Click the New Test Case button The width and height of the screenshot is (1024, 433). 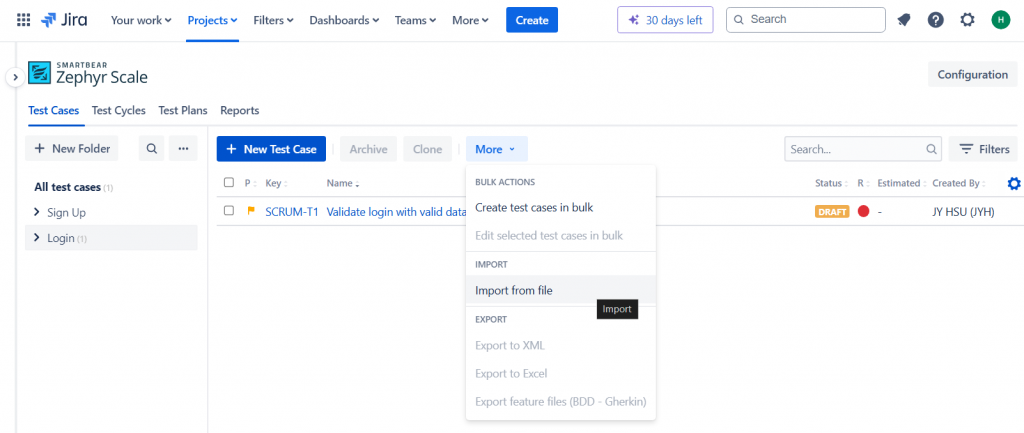[x=271, y=149]
